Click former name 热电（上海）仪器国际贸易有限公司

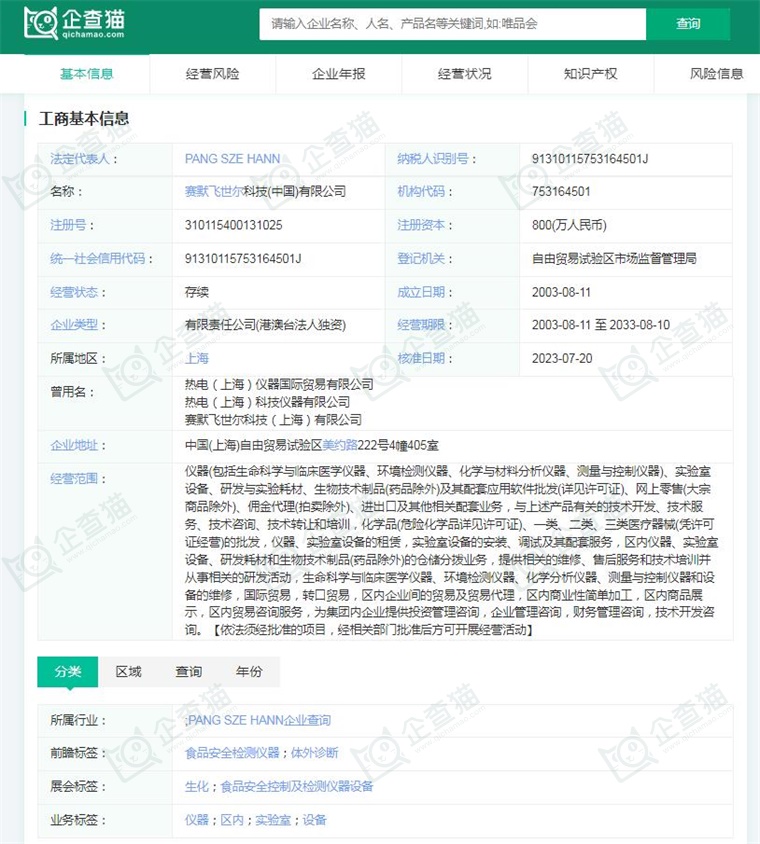pyautogui.click(x=279, y=384)
